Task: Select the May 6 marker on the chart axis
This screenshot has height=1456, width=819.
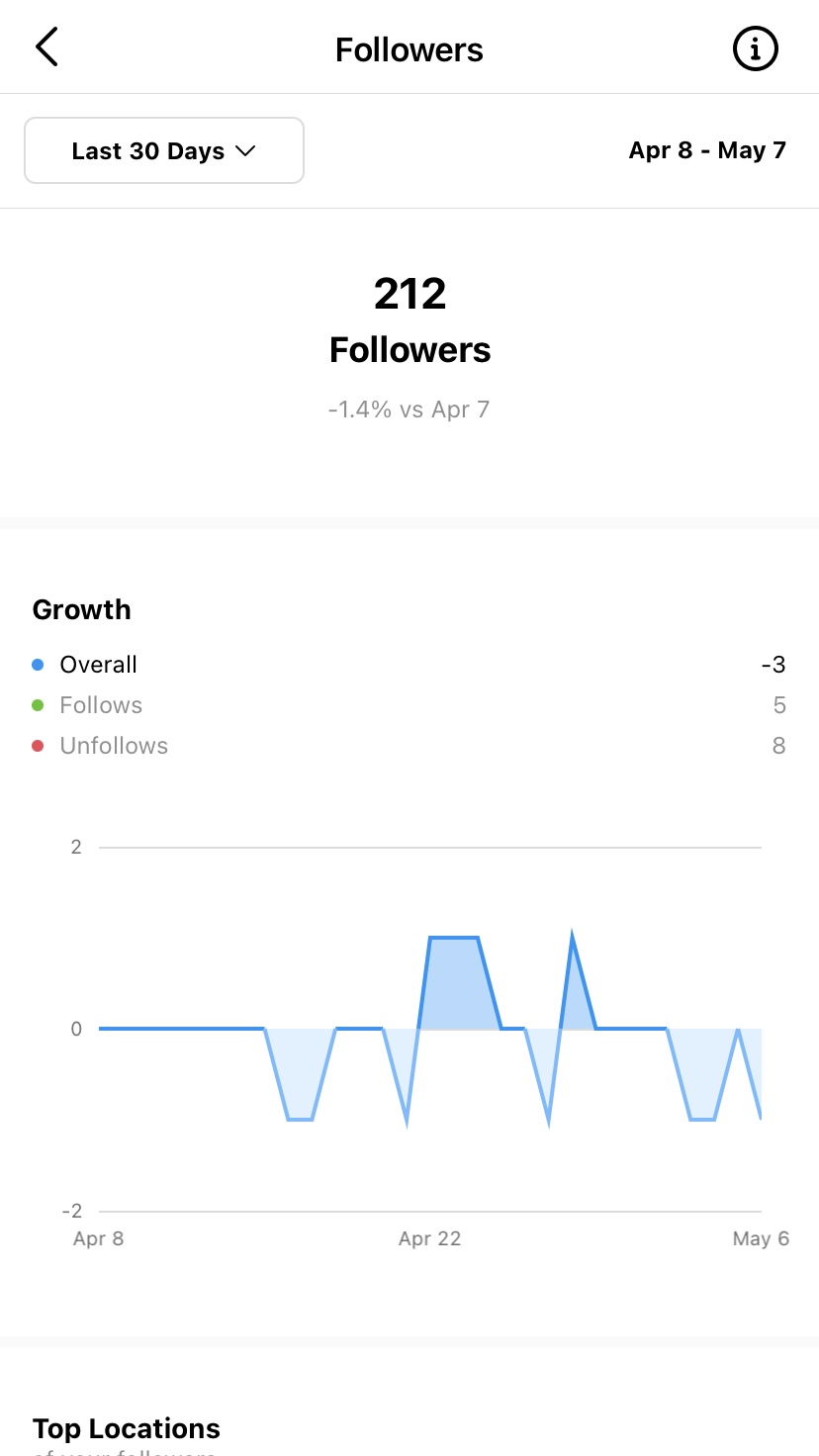Action: [x=761, y=1238]
